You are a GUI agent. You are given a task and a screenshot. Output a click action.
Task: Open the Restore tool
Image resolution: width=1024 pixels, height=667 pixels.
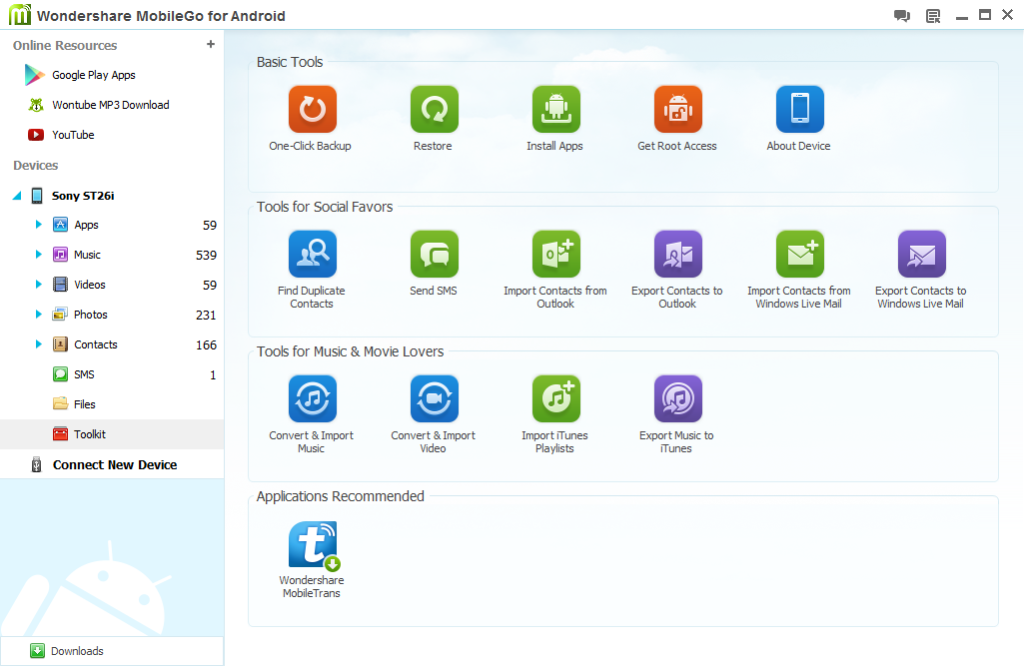pos(433,116)
